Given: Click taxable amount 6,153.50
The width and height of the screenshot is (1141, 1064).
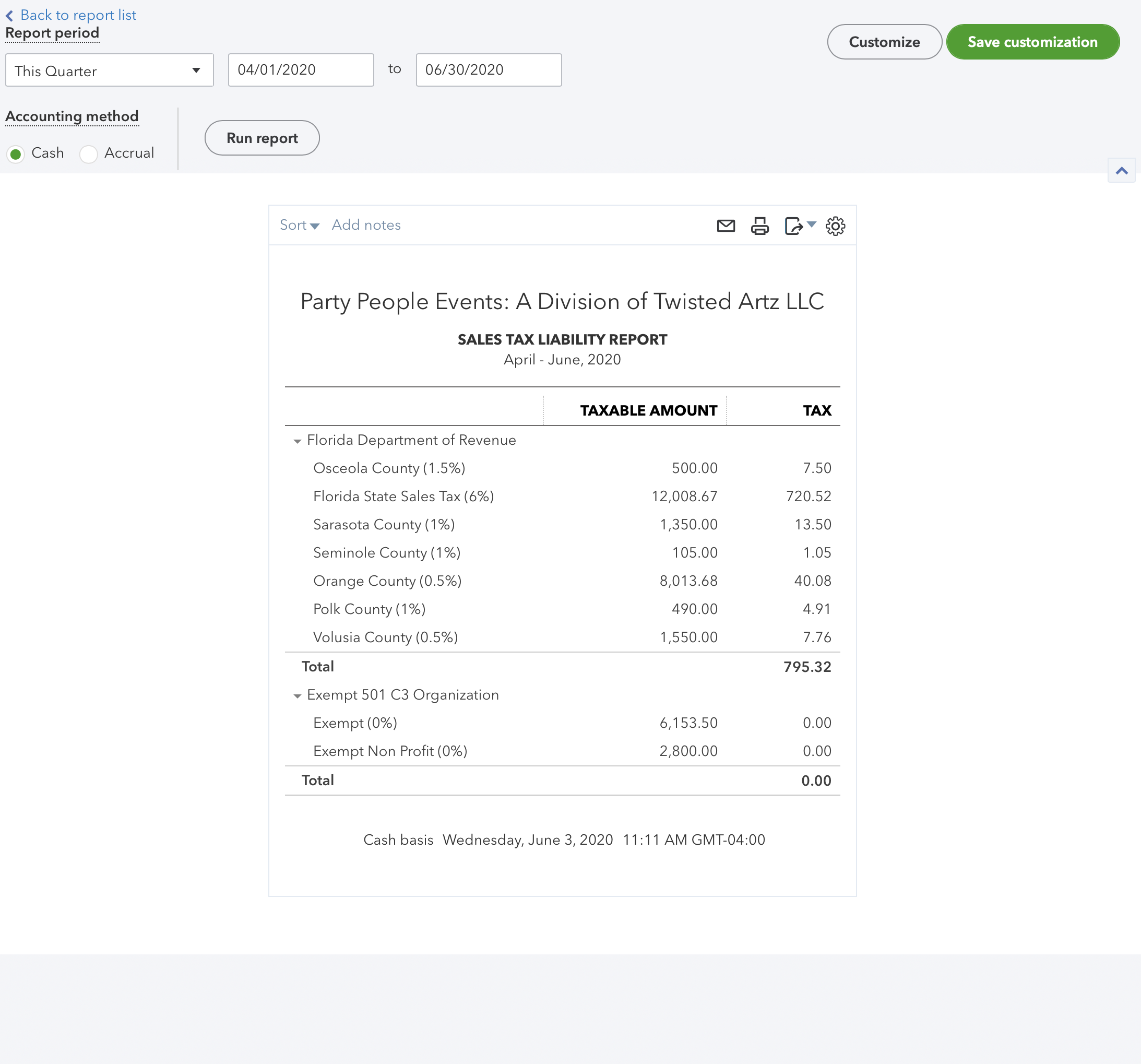Looking at the screenshot, I should 688,723.
